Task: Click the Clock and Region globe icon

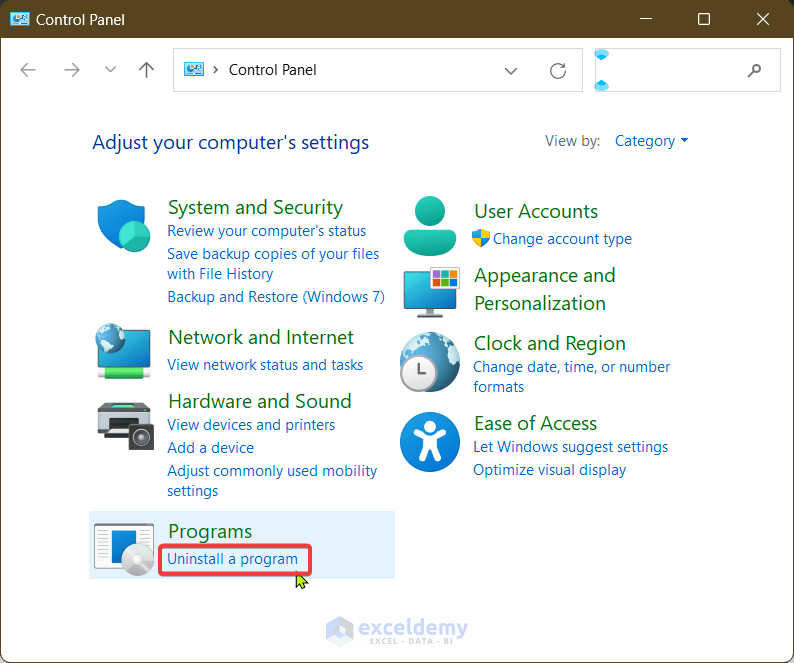Action: click(430, 361)
